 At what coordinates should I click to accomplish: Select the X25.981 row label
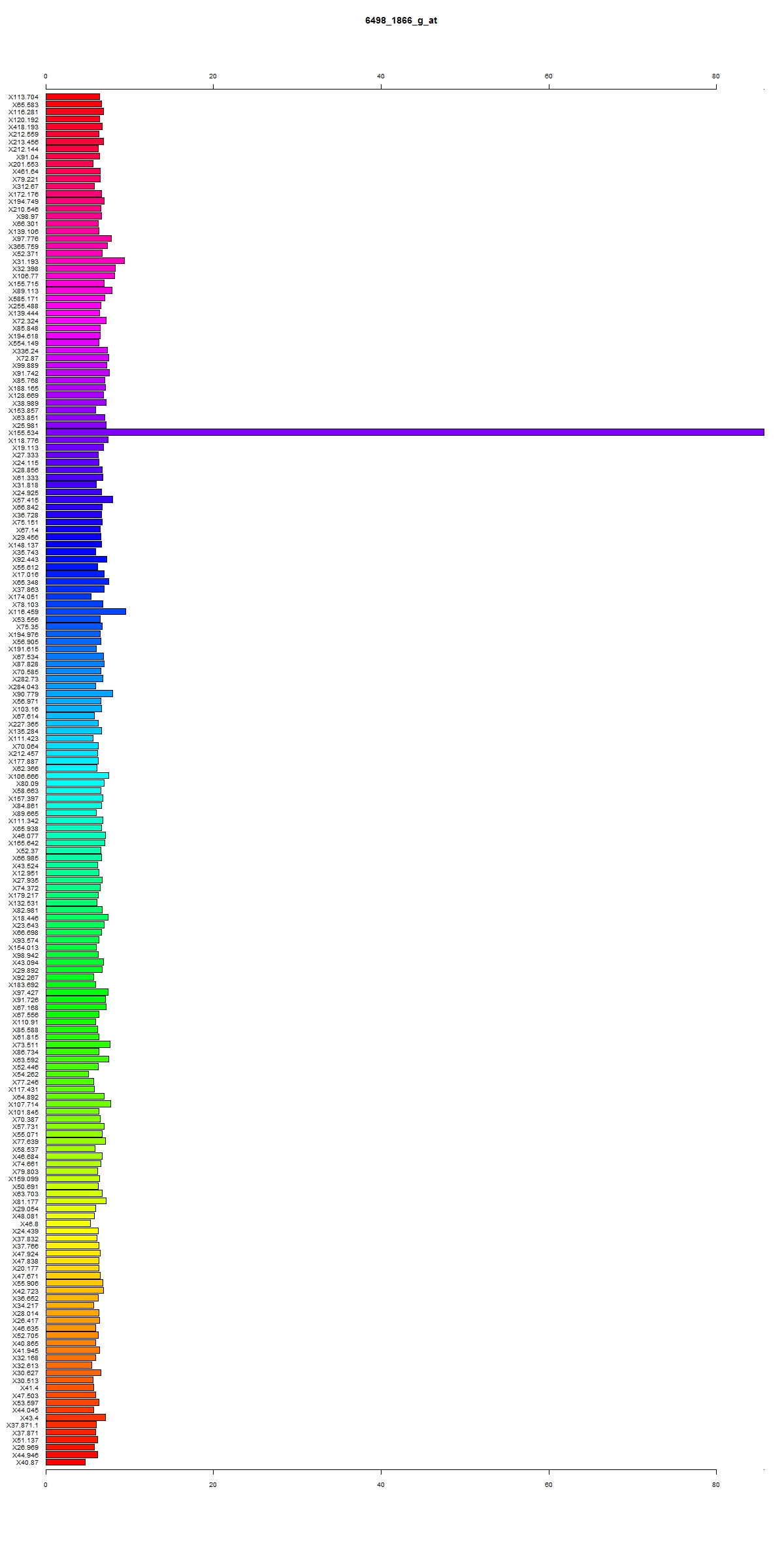click(x=25, y=425)
